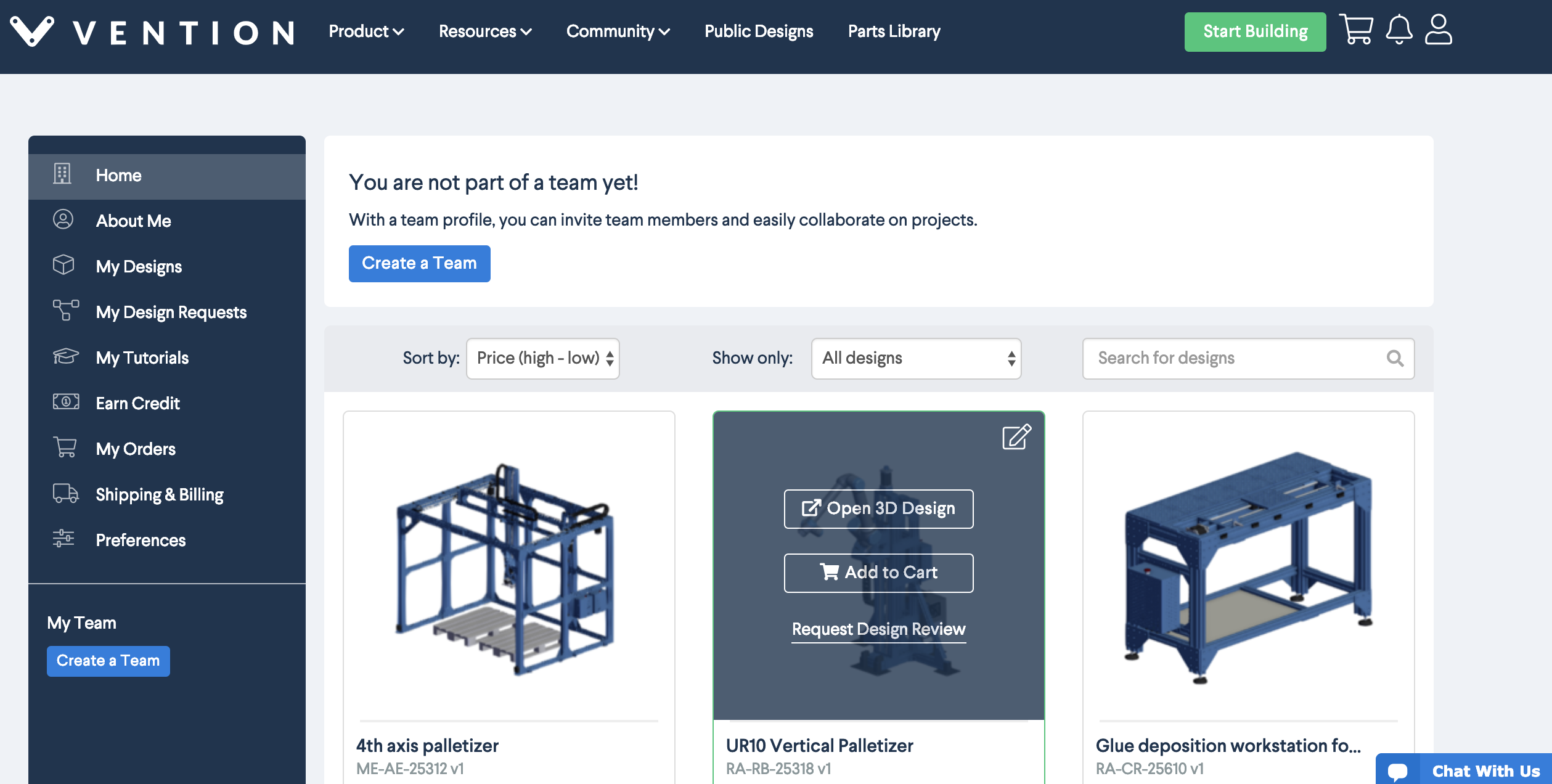Click the search magnifier icon
This screenshot has width=1552, height=784.
point(1395,358)
